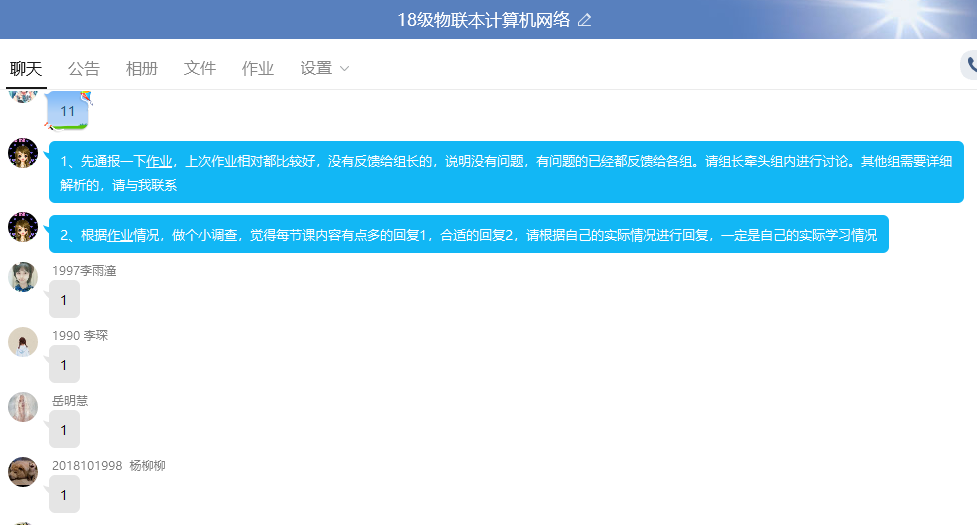The height and width of the screenshot is (525, 977).
Task: Open the 文件 tab
Action: click(x=200, y=69)
